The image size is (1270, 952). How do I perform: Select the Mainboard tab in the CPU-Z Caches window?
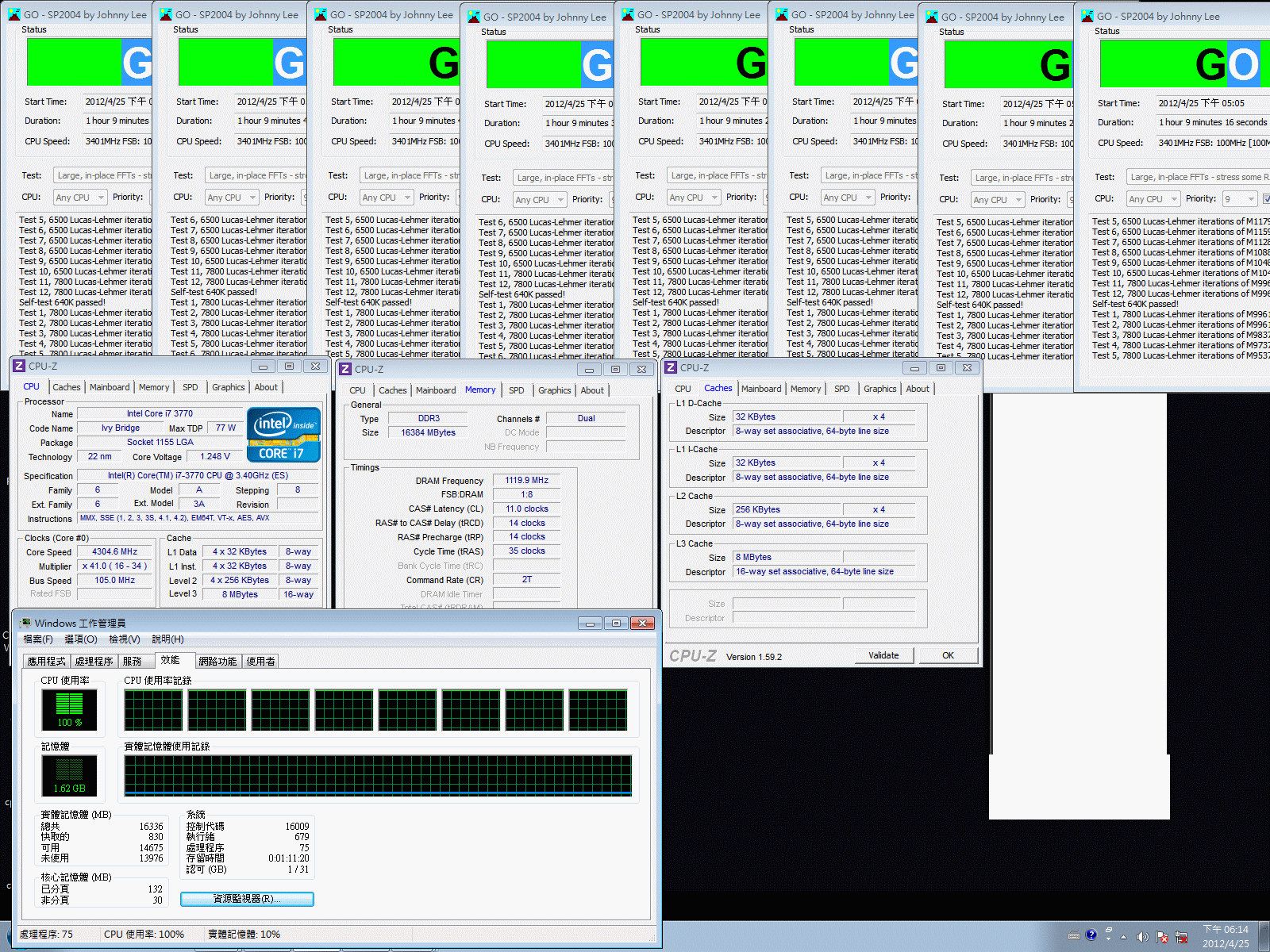coord(761,389)
